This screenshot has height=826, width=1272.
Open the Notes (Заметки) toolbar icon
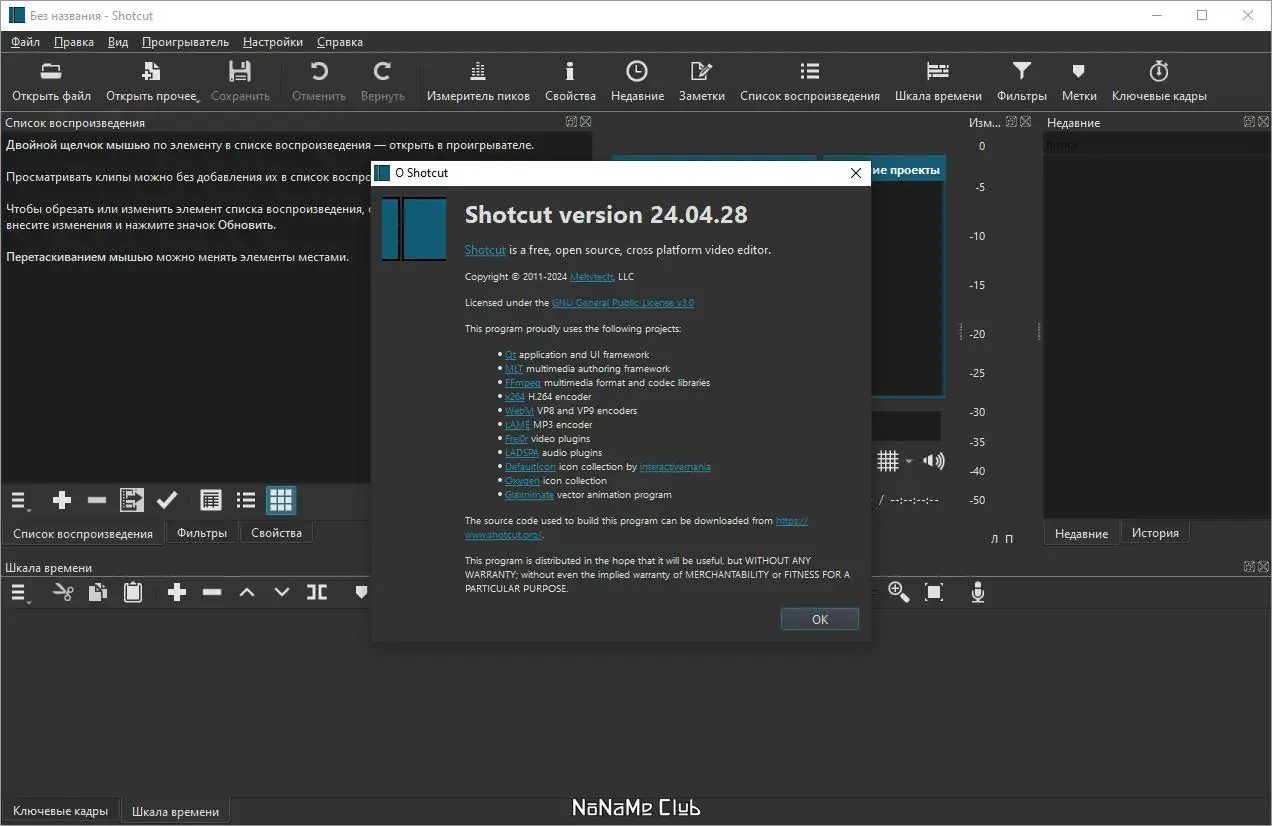tap(701, 71)
